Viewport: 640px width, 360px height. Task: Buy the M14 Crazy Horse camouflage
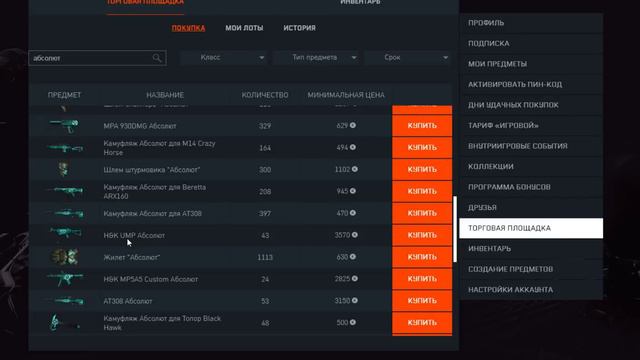coord(422,147)
